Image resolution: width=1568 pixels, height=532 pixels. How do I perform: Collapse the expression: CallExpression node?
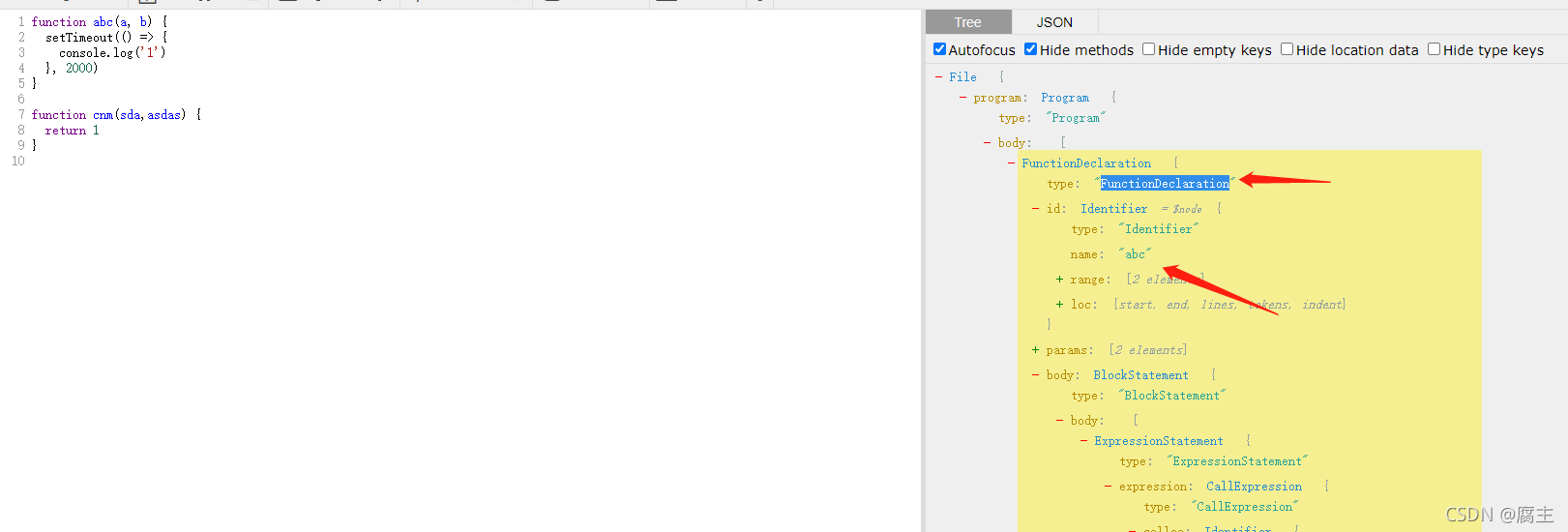click(1108, 487)
